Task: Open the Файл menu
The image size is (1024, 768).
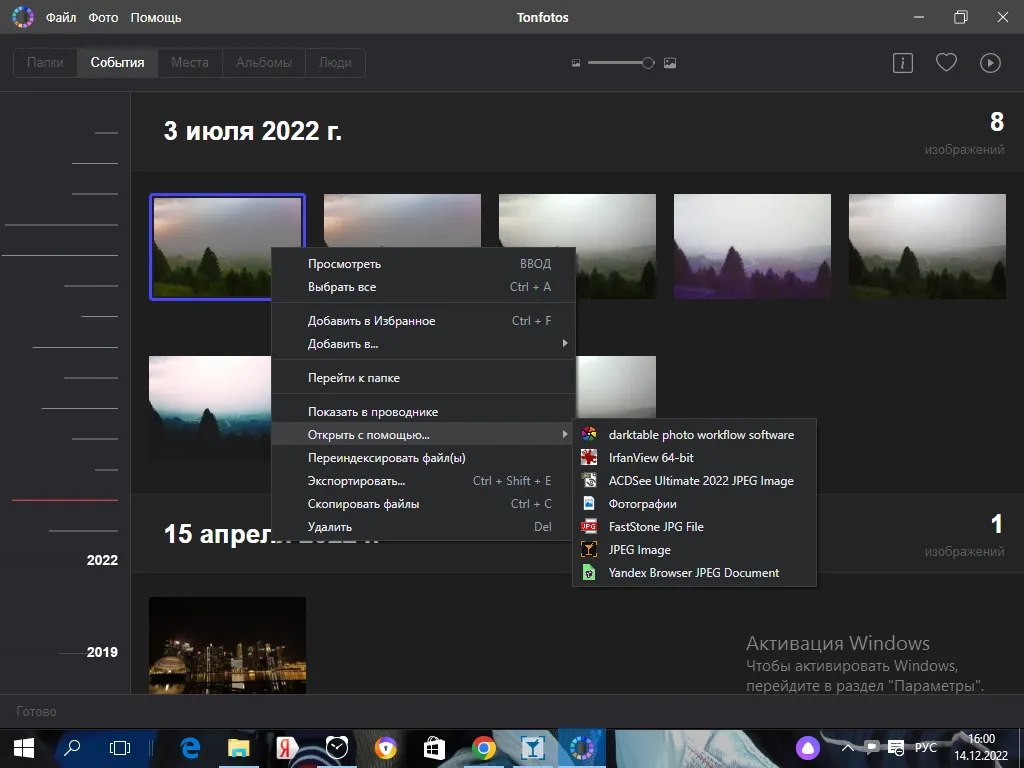Action: click(x=61, y=18)
